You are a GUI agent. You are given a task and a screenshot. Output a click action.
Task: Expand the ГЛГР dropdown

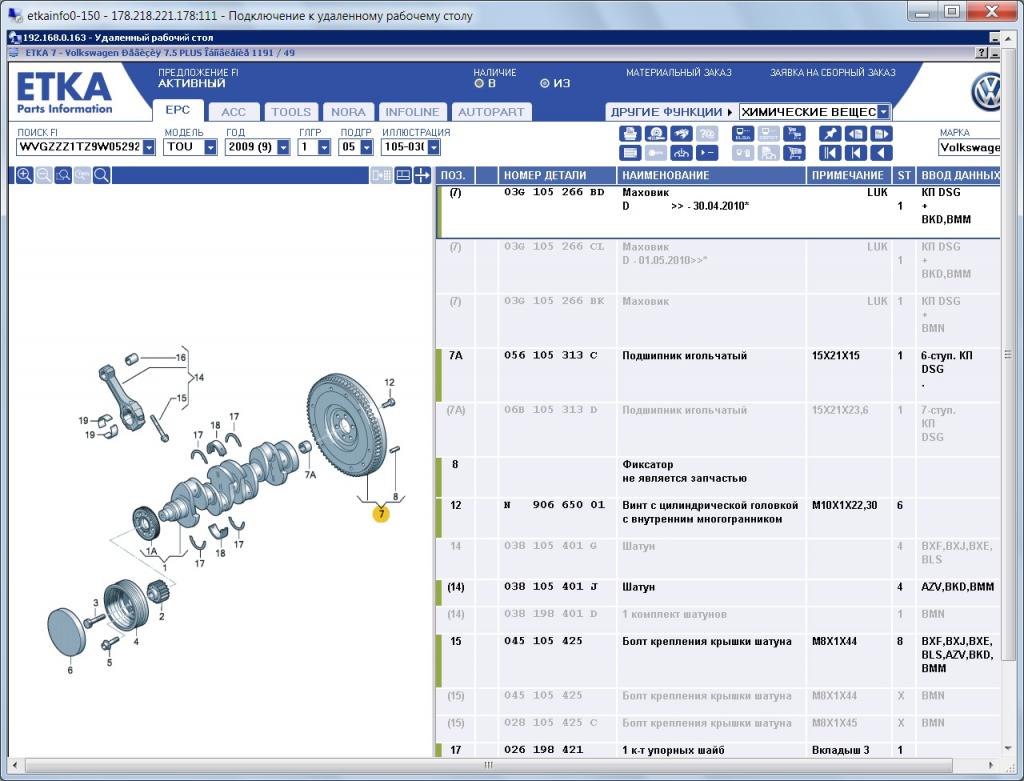pyautogui.click(x=324, y=147)
